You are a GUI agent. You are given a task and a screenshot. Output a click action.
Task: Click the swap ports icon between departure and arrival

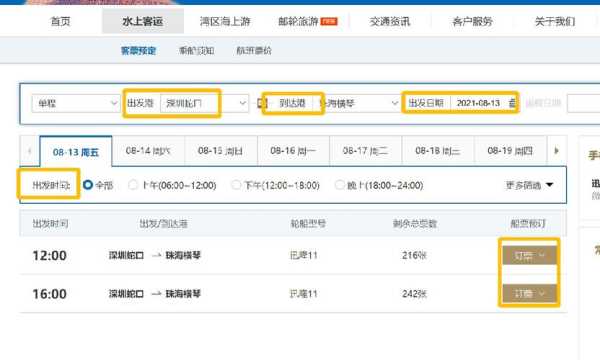pyautogui.click(x=261, y=103)
